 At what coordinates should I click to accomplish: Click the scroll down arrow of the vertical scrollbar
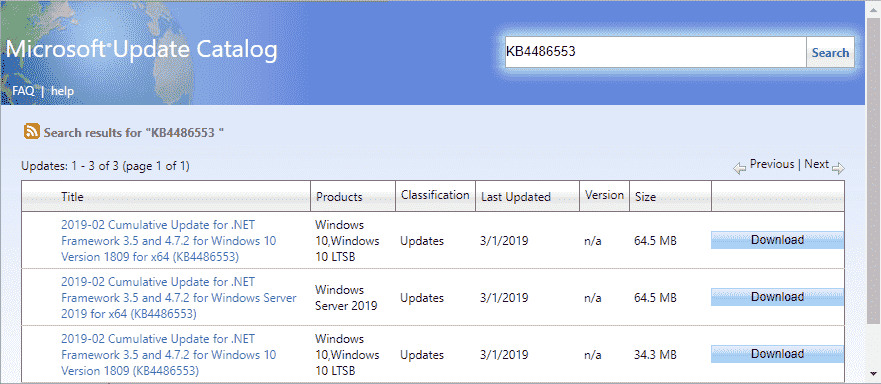point(873,373)
